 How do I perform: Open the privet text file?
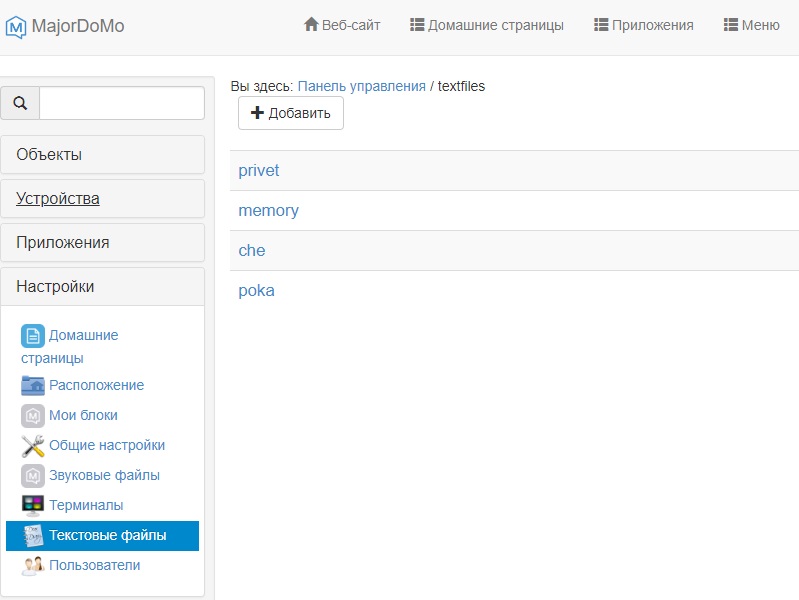pyautogui.click(x=259, y=171)
